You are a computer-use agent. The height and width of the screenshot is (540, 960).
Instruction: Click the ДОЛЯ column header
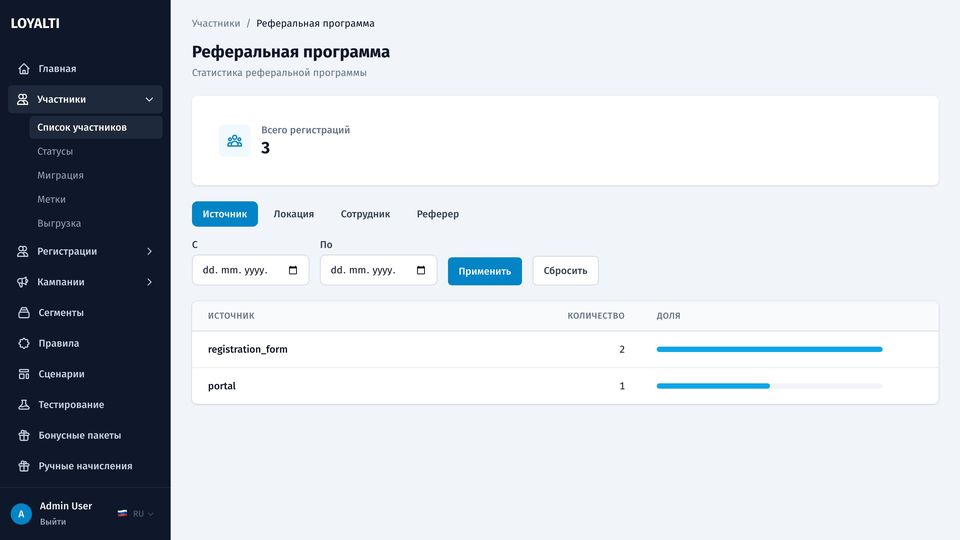tap(669, 316)
